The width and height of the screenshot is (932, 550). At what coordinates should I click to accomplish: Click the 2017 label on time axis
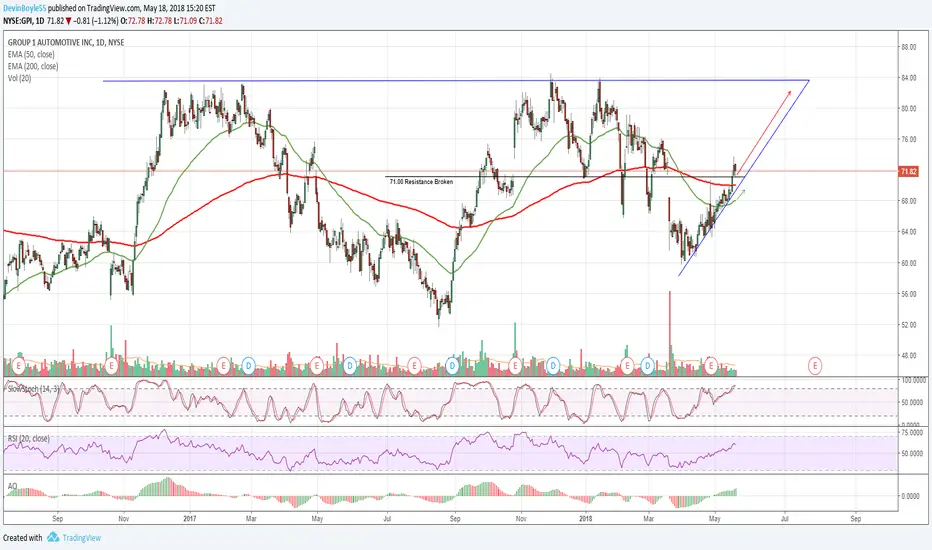click(190, 518)
